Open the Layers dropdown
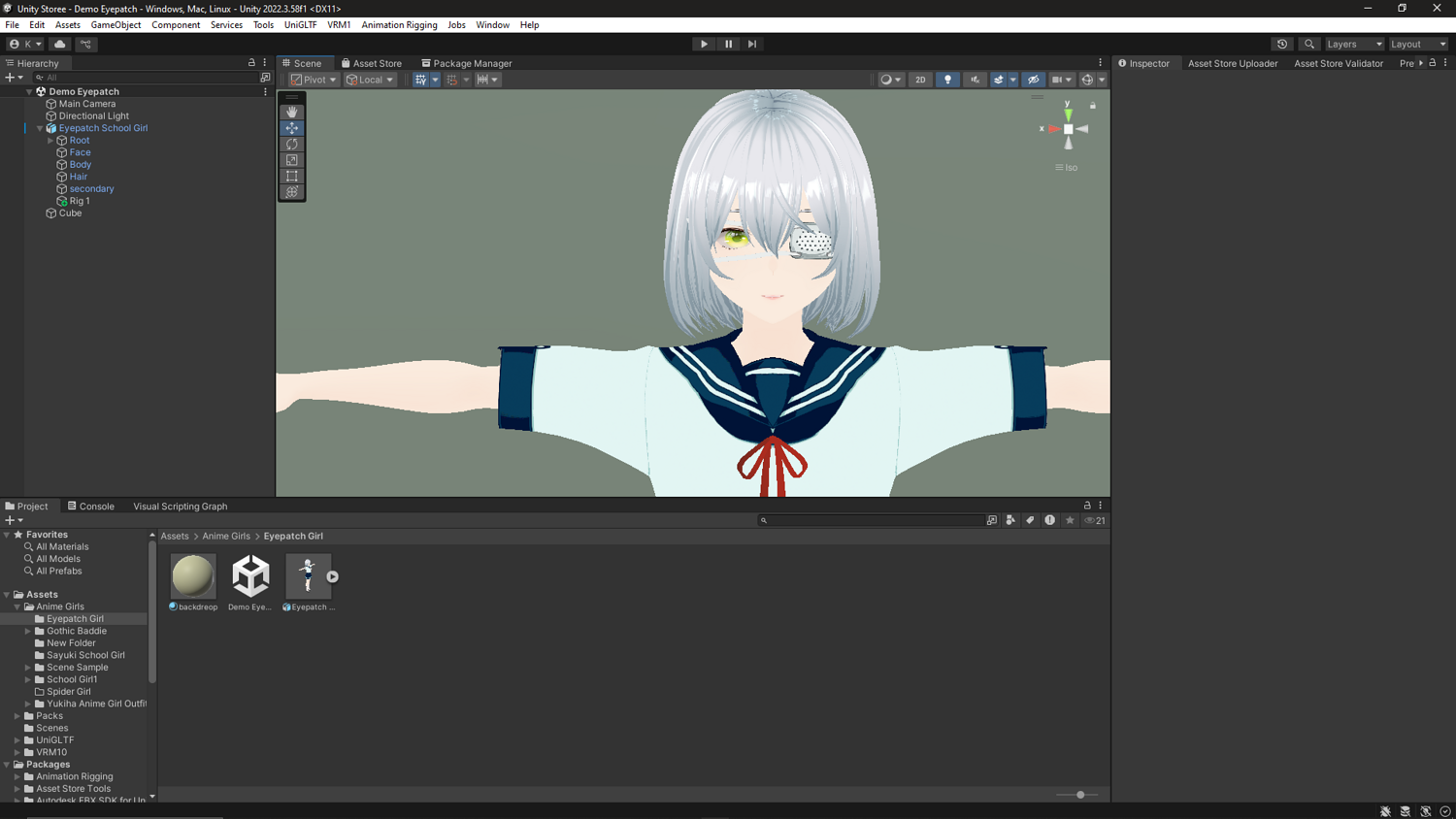Screen dimensions: 1456x819 tap(1354, 44)
